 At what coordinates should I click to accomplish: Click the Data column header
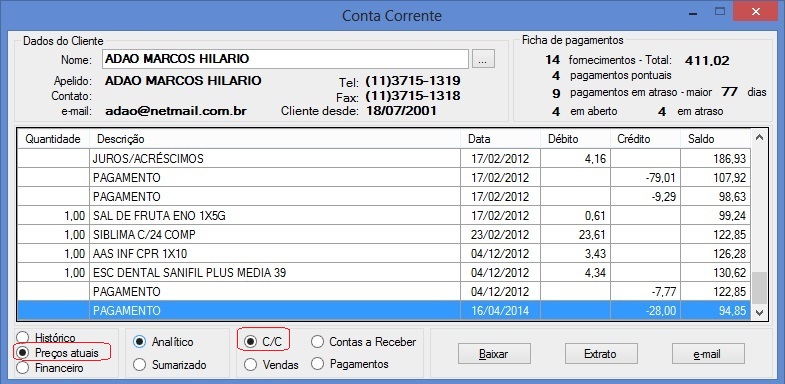pyautogui.click(x=501, y=139)
